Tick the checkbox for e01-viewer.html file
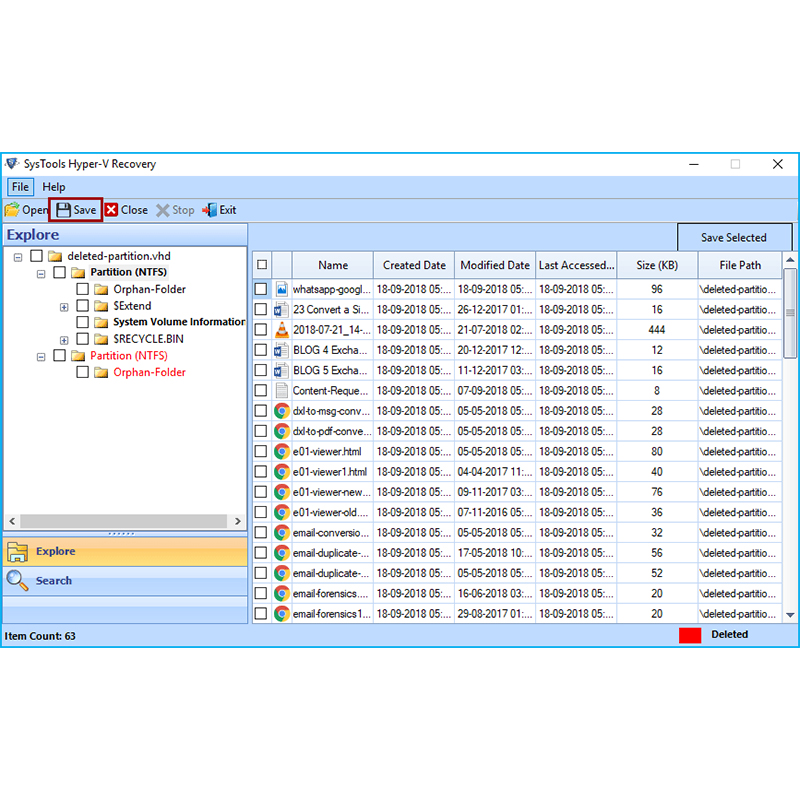 (x=261, y=452)
